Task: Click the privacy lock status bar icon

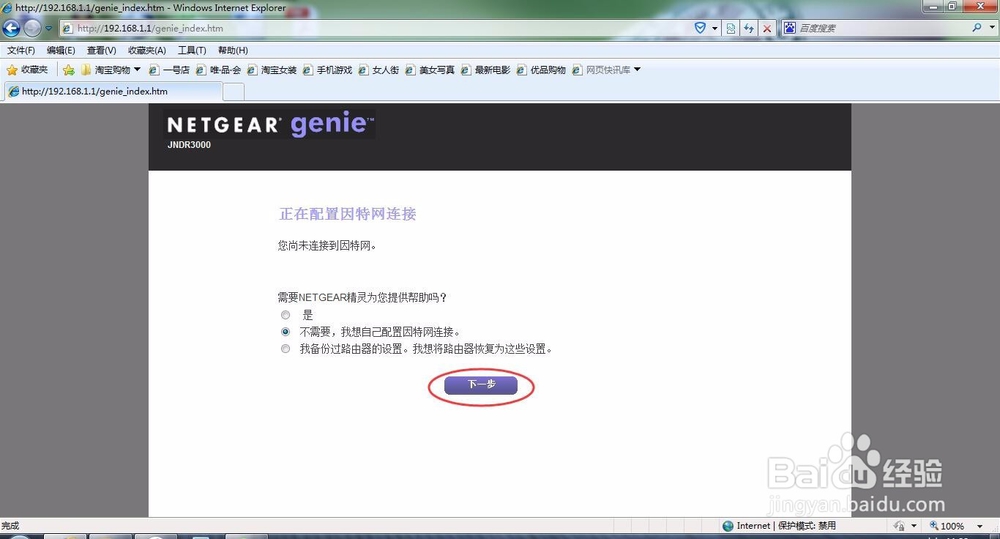Action: [x=899, y=526]
